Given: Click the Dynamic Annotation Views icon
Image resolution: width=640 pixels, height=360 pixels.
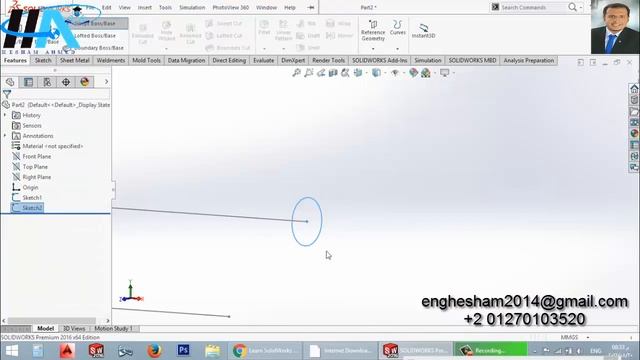Looking at the screenshot, I should click(345, 73).
